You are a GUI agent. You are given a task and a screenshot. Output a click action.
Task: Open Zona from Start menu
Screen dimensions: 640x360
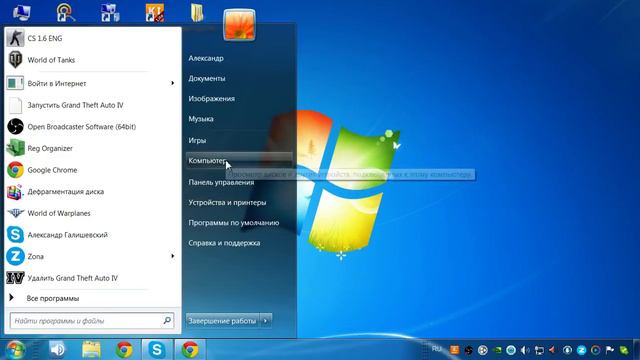[x=93, y=256]
